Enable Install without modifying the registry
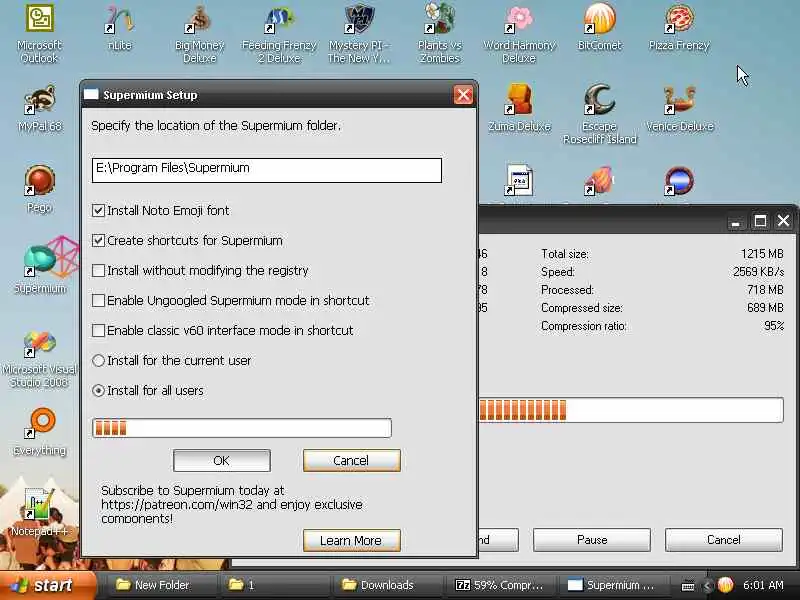Screen dimensions: 800x600 click(x=98, y=270)
